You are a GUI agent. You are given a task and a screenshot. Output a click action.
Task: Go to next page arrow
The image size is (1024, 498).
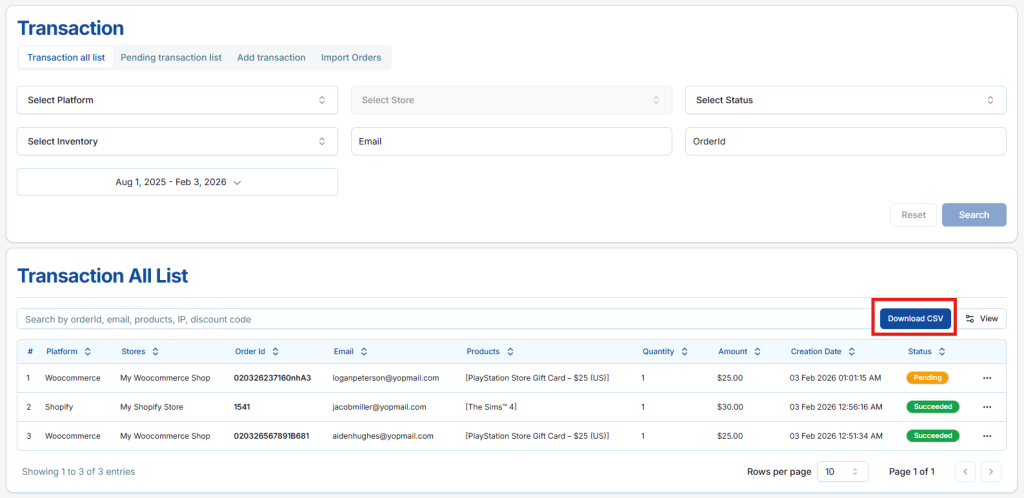(x=990, y=471)
